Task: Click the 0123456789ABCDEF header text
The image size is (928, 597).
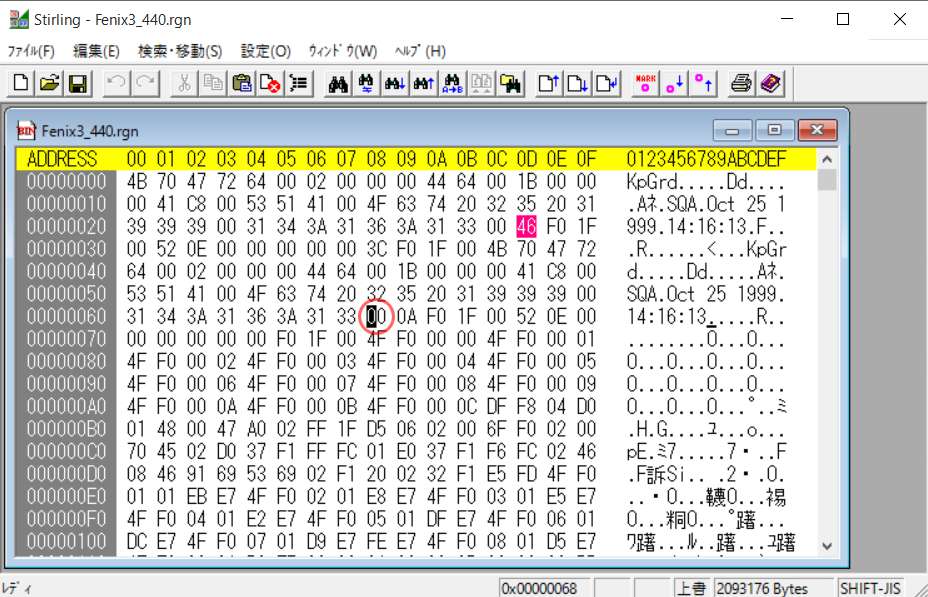Action: click(706, 159)
